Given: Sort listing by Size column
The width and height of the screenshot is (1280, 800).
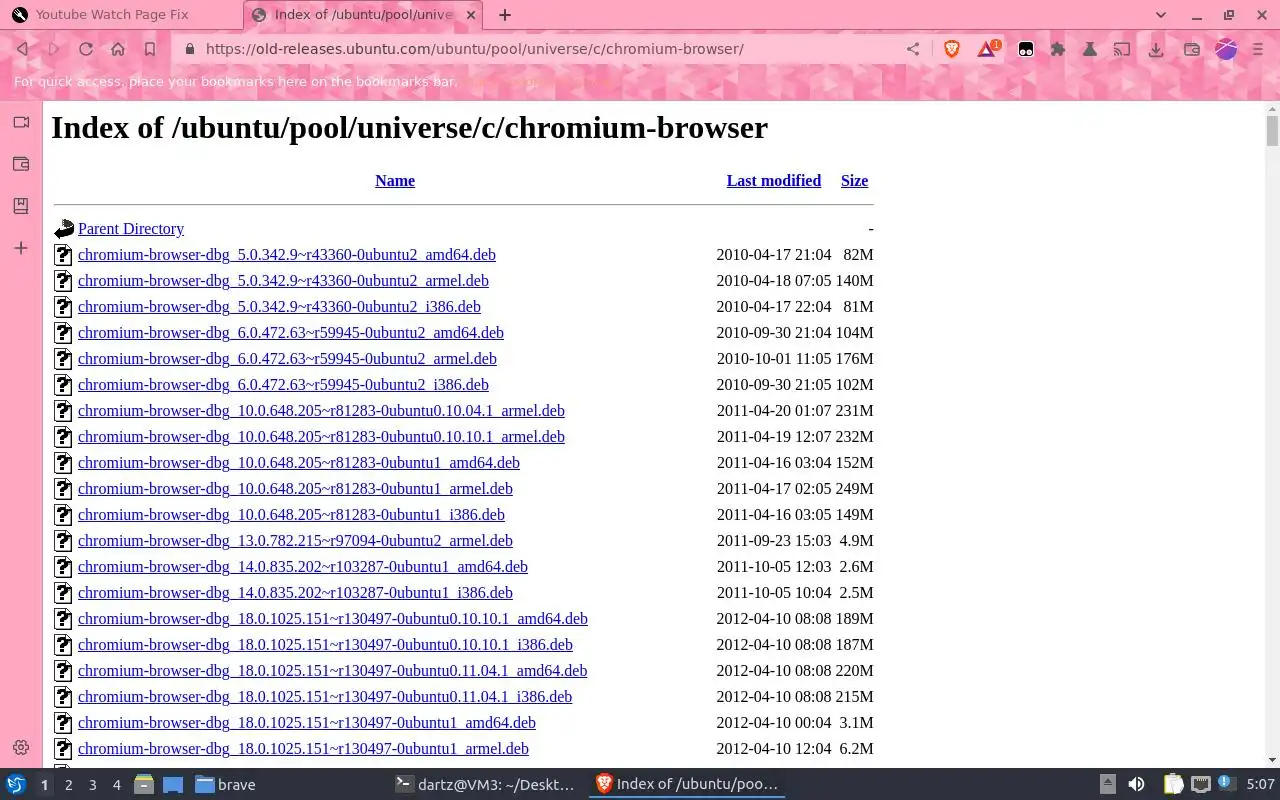Looking at the screenshot, I should click(x=854, y=181).
